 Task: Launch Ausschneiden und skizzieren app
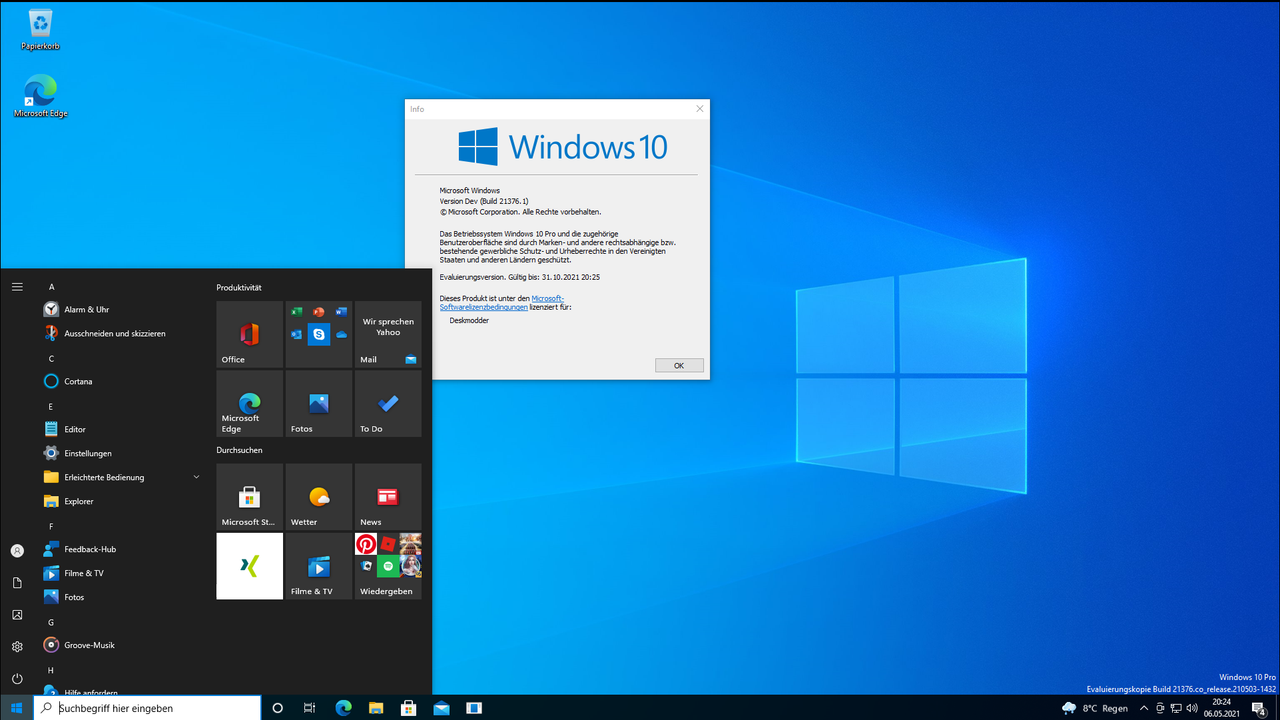(x=120, y=333)
